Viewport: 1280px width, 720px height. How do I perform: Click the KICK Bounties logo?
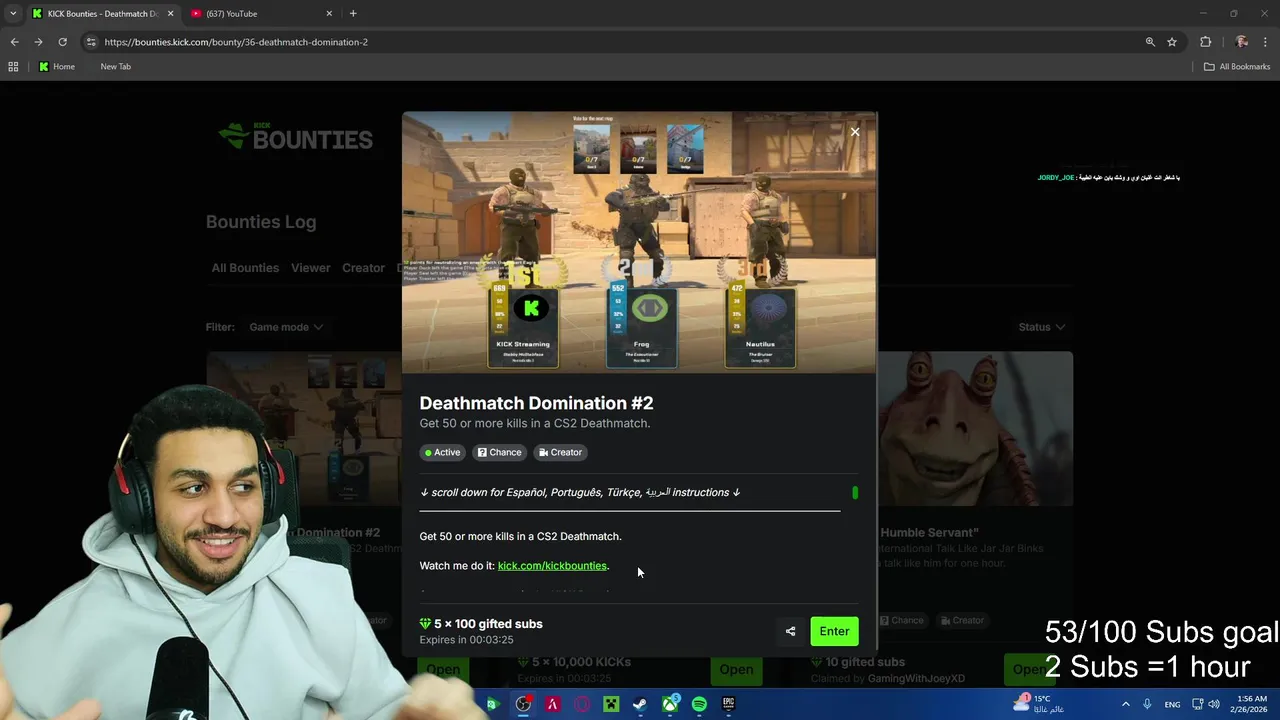tap(296, 137)
